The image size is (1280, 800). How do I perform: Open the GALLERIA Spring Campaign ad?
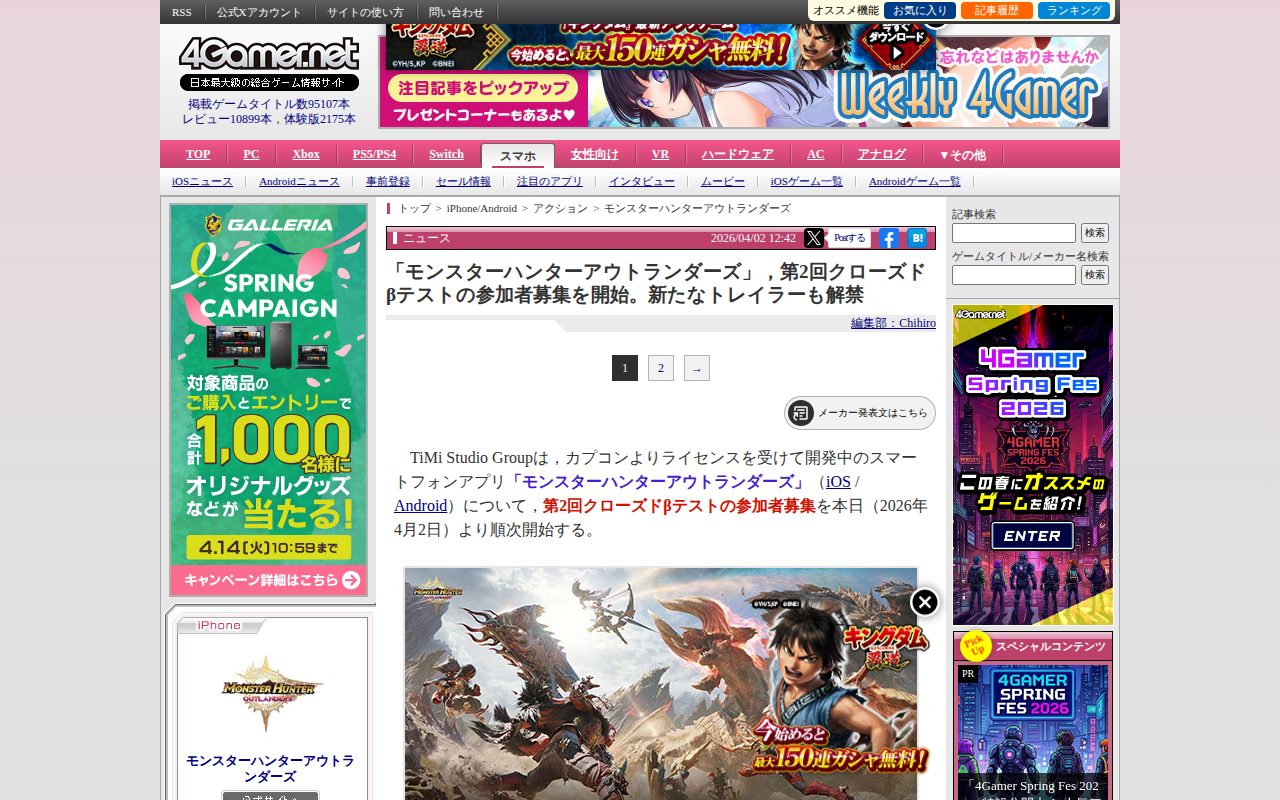click(x=269, y=400)
